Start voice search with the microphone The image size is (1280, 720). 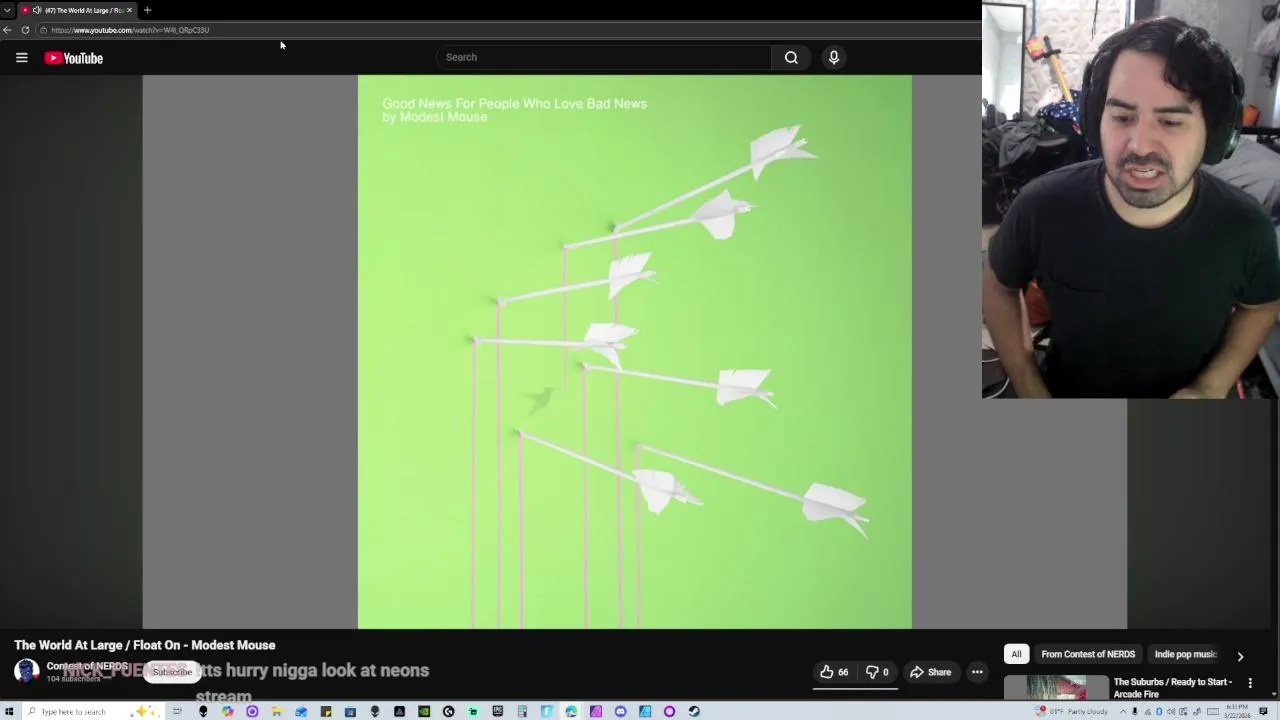(833, 57)
